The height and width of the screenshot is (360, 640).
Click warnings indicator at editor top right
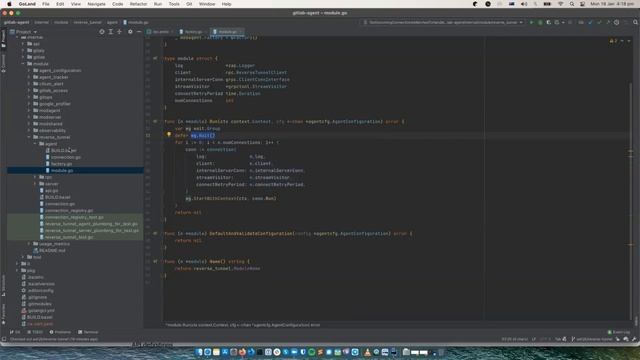point(613,41)
